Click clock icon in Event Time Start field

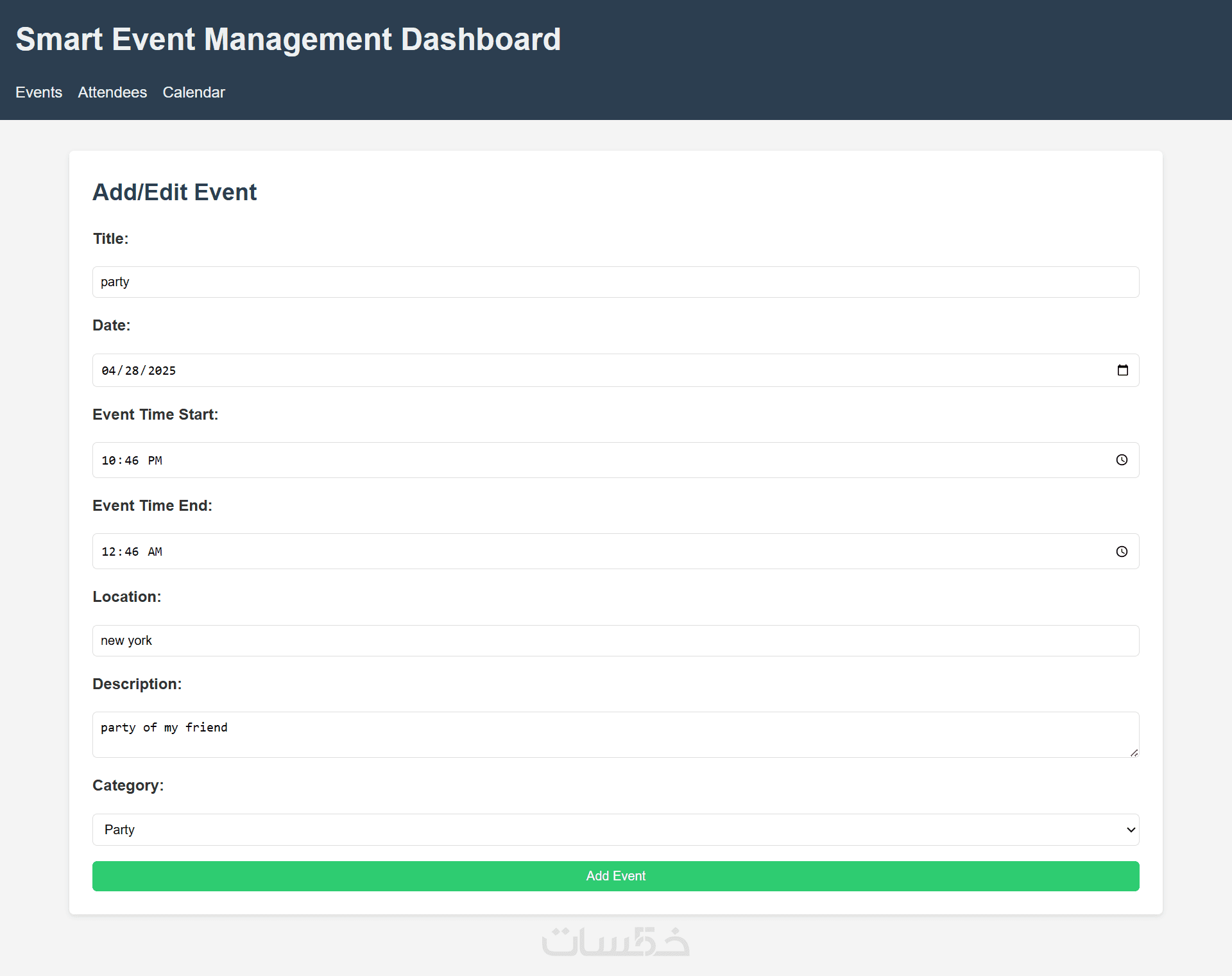[x=1122, y=460]
